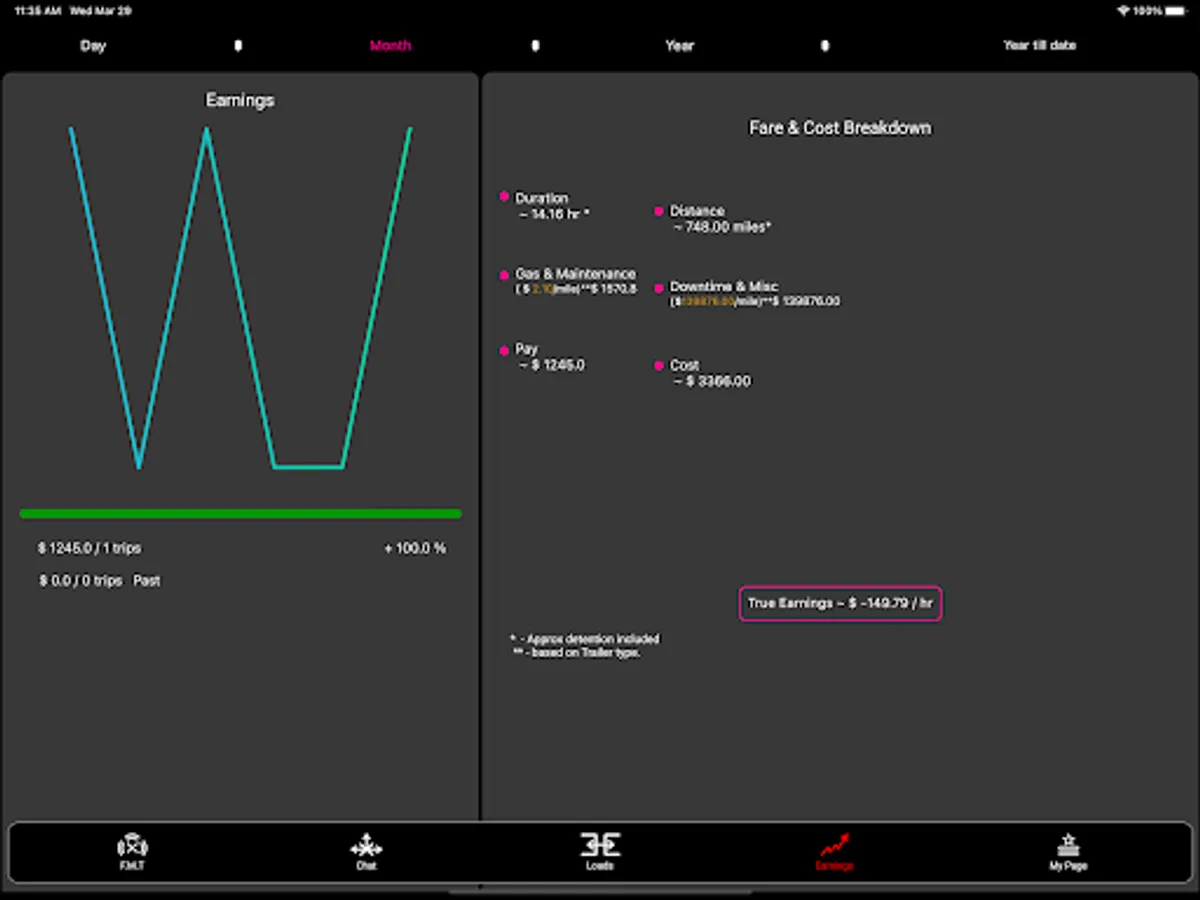
Task: Click the pink bullet beside Duration
Action: pos(505,197)
